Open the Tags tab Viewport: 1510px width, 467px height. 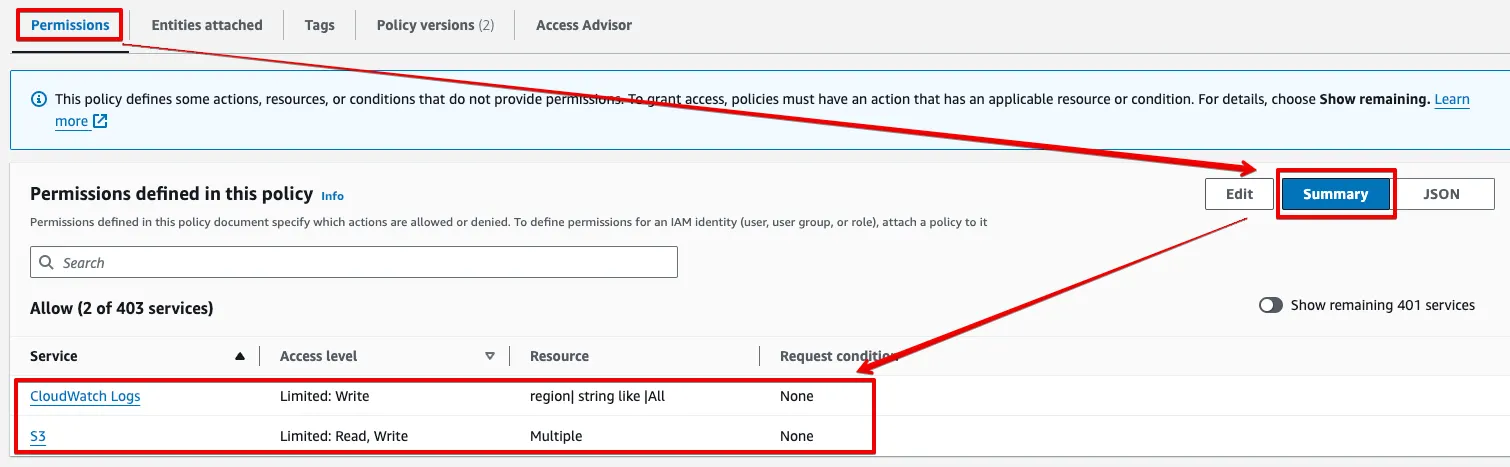coord(320,25)
